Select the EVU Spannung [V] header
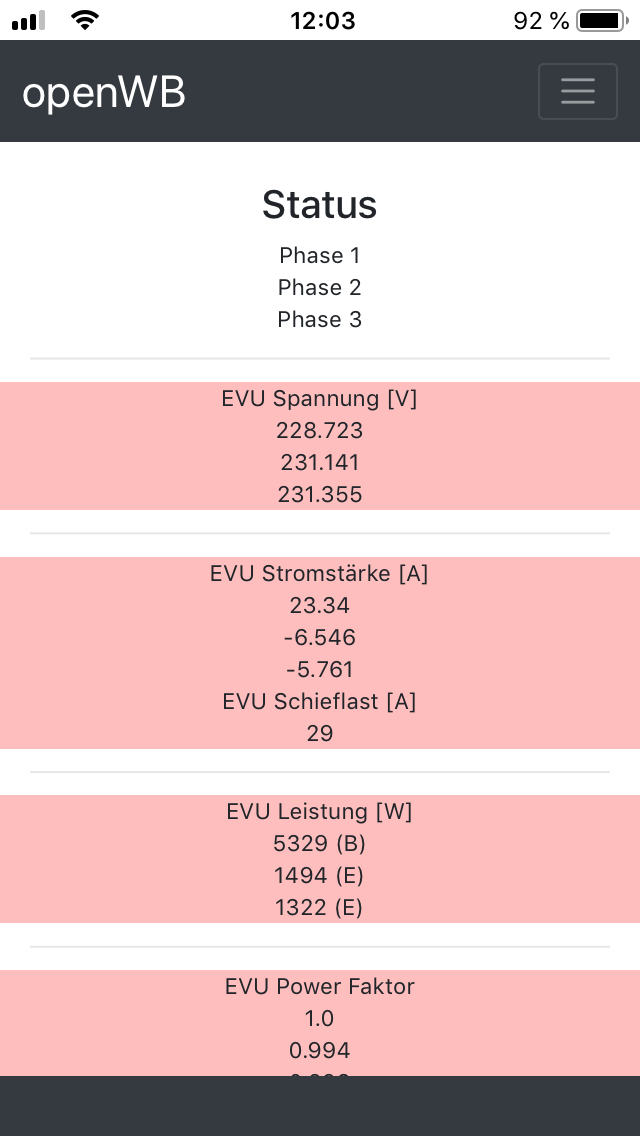Image resolution: width=640 pixels, height=1136 pixels. point(320,399)
